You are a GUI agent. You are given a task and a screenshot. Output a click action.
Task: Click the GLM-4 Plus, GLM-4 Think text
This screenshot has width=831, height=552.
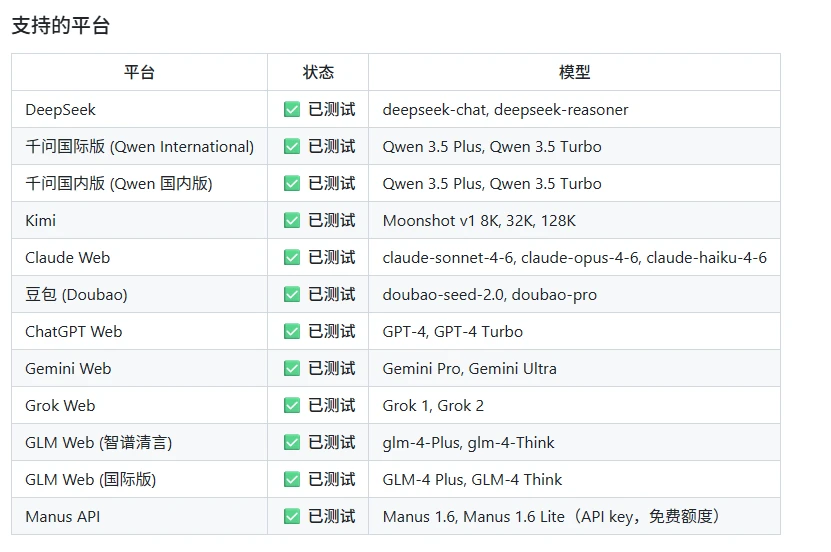coord(472,479)
